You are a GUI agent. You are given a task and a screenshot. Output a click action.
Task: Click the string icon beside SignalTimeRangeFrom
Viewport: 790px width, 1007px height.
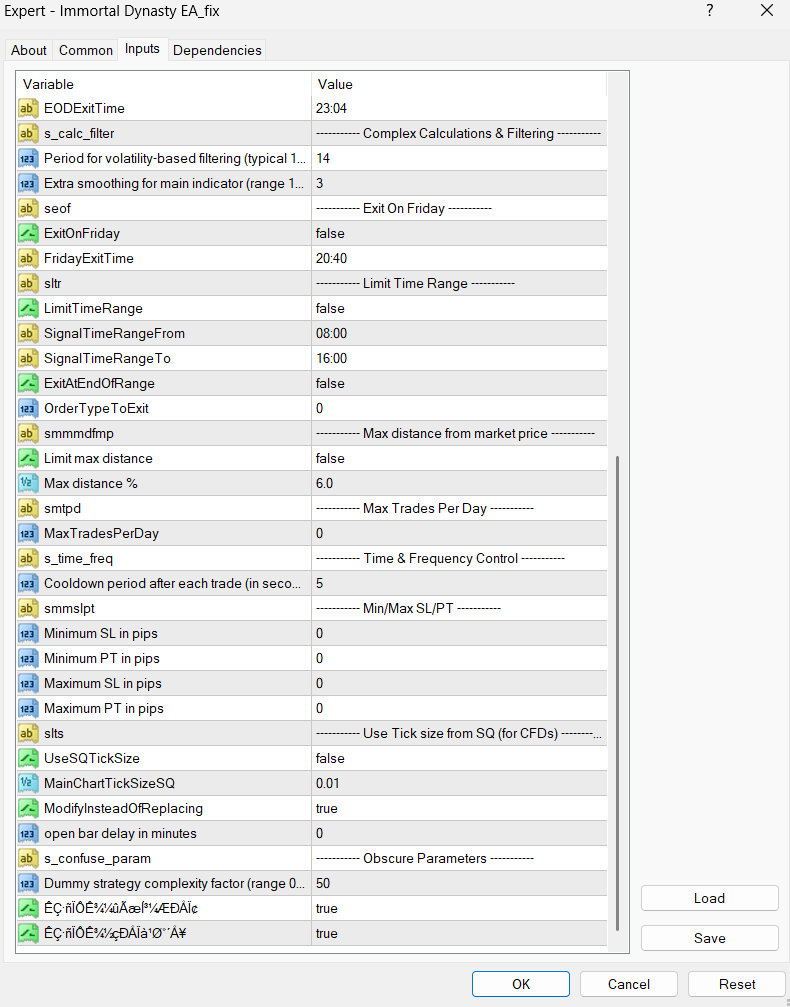point(29,333)
